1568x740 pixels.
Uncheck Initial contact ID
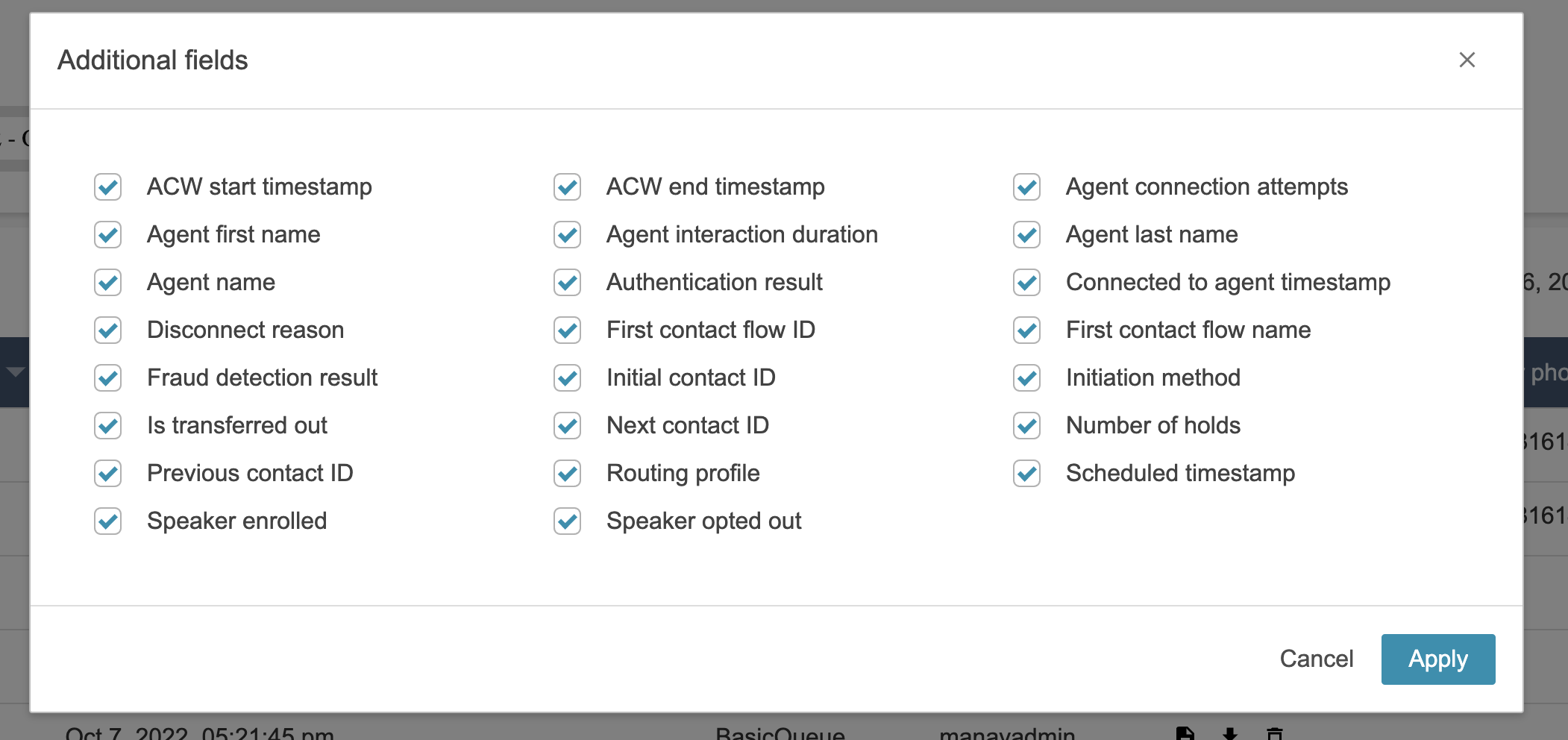click(x=568, y=377)
